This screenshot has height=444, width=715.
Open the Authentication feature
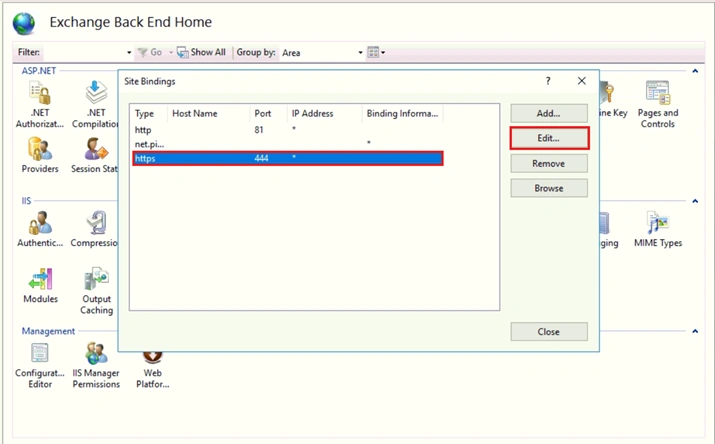[40, 229]
